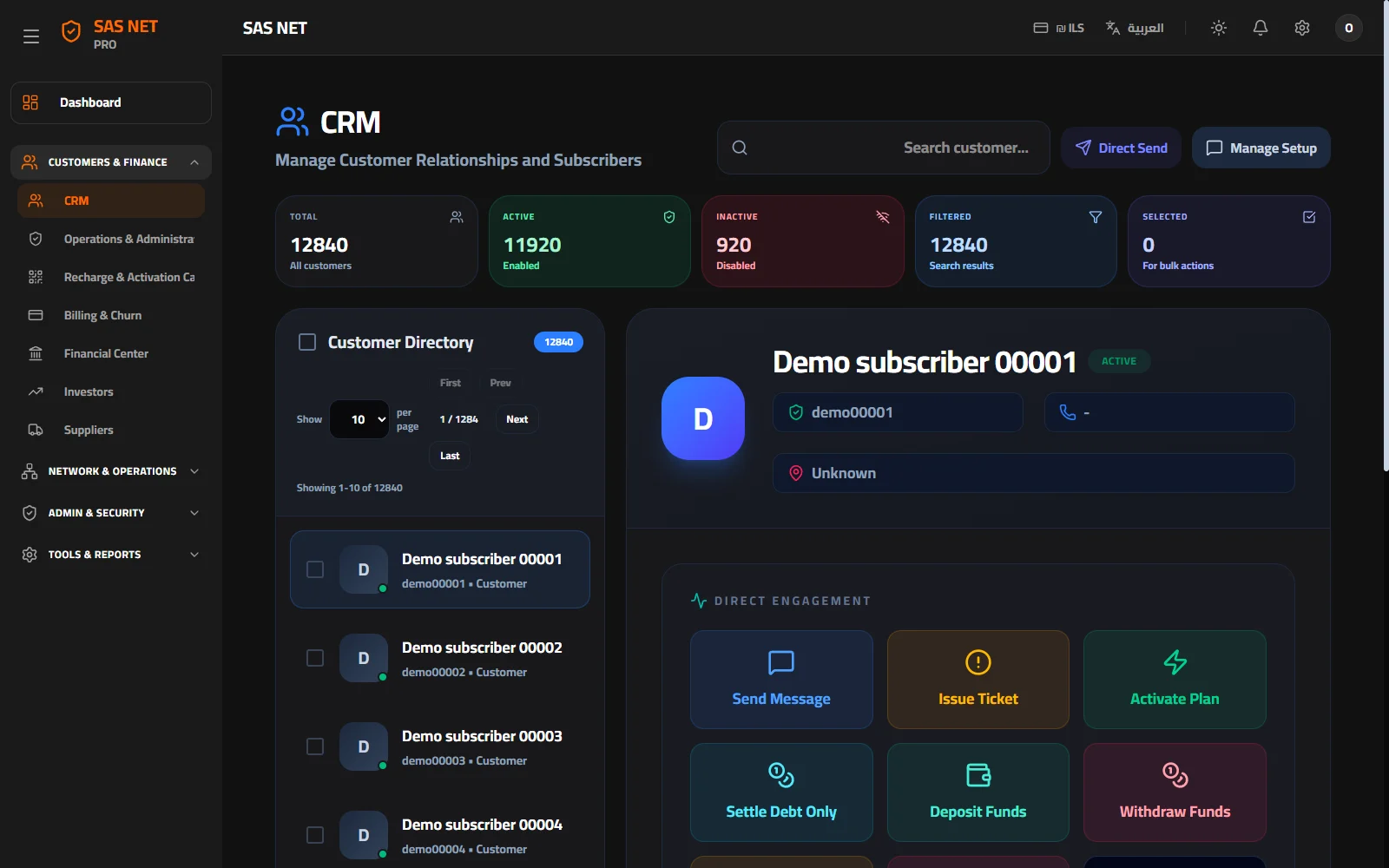Click Issue Ticket action
This screenshot has height=868, width=1389.
click(x=978, y=680)
